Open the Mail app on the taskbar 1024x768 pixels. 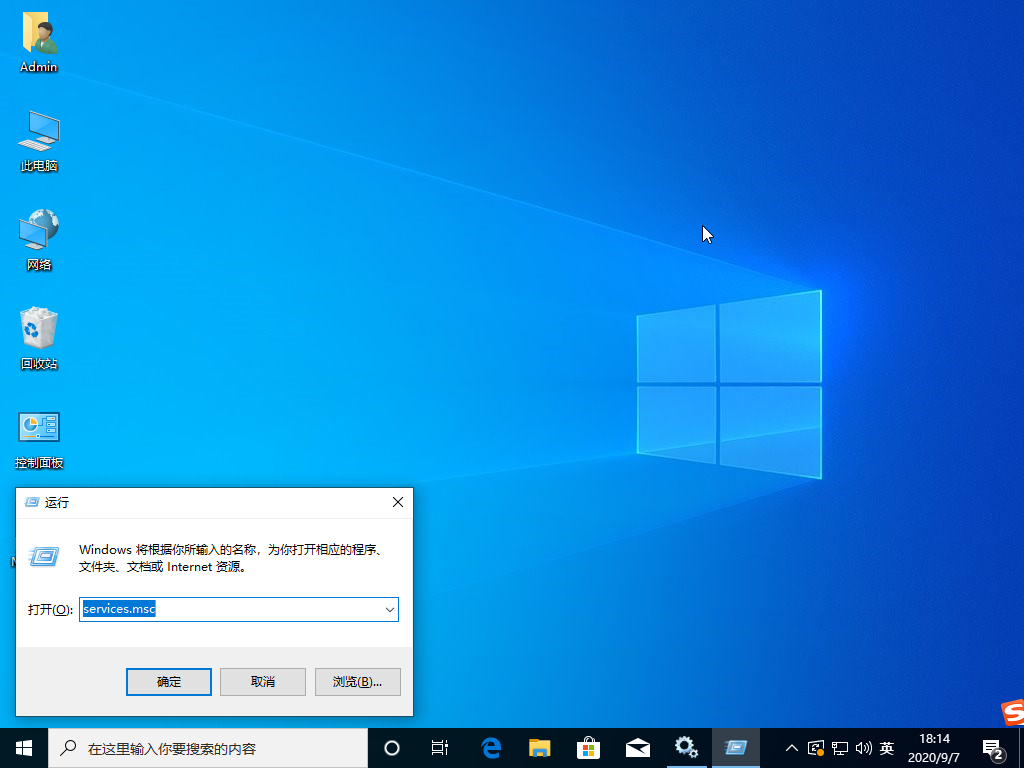pyautogui.click(x=637, y=747)
